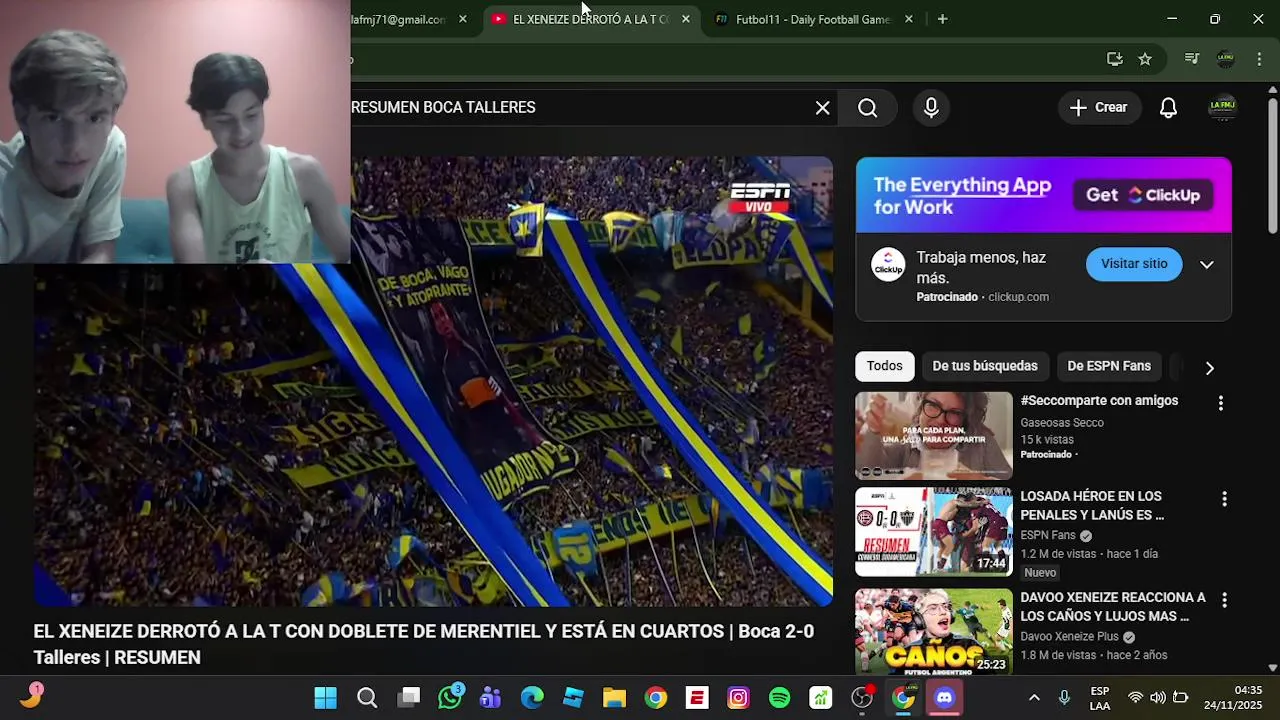
Task: Click the LOSADA HÉROE video thumbnail
Action: pos(934,532)
